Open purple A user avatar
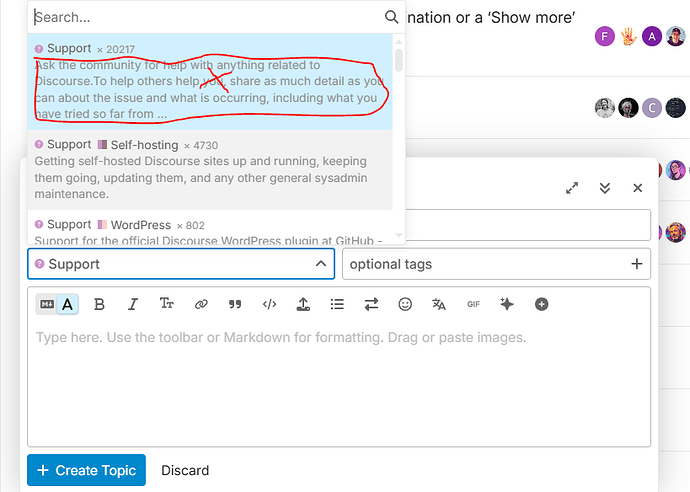Image resolution: width=690 pixels, height=492 pixels. click(x=652, y=36)
